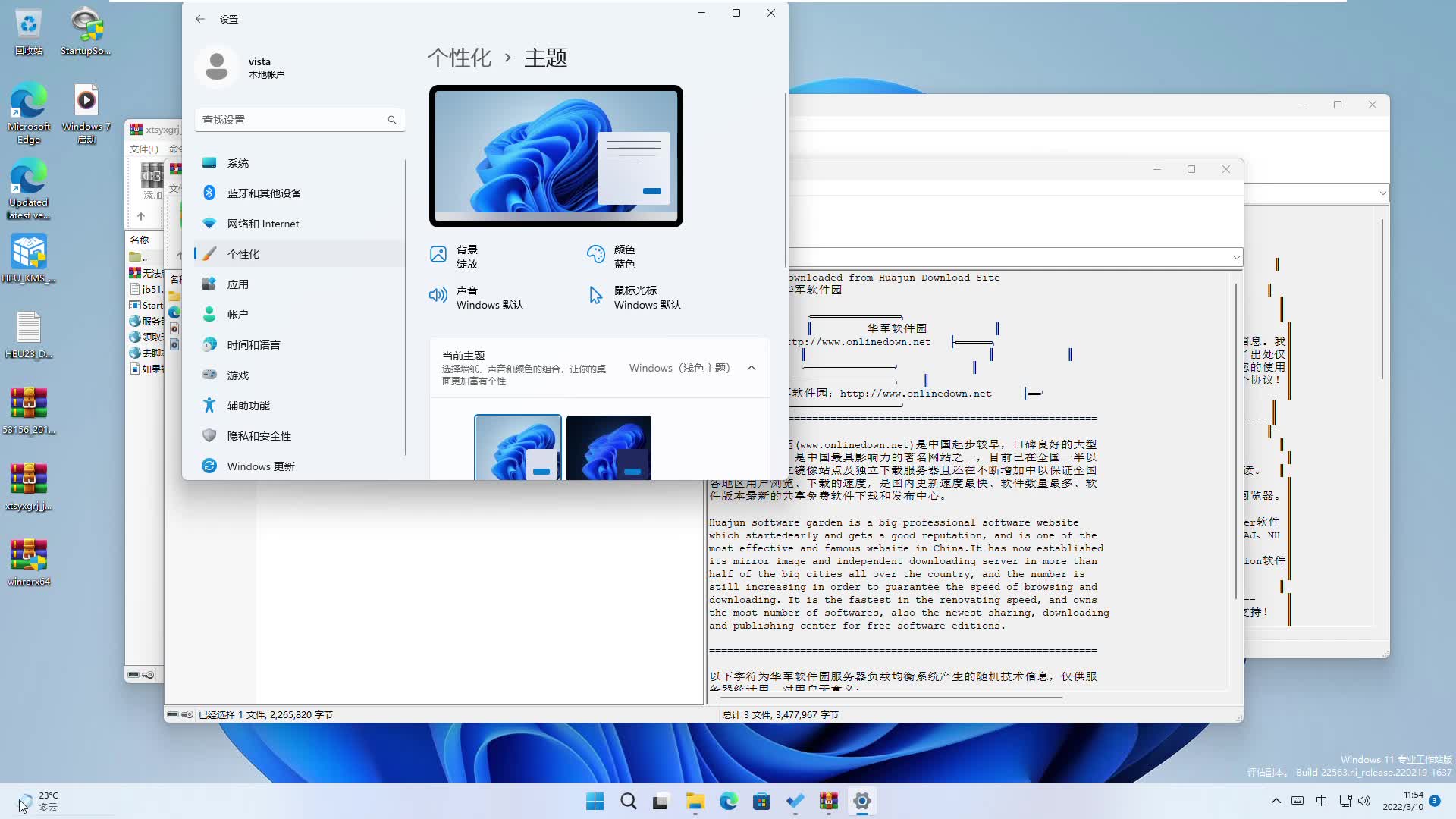Open Windows 更新 in settings sidebar
The image size is (1456, 819).
pyautogui.click(x=260, y=466)
